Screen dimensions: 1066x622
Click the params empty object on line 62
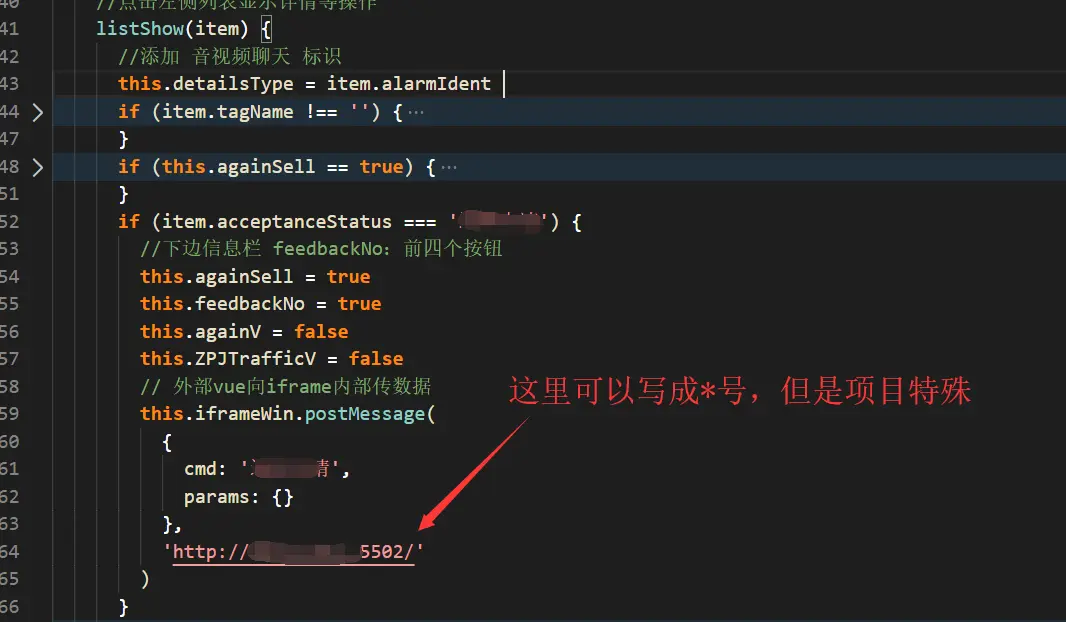pos(239,498)
